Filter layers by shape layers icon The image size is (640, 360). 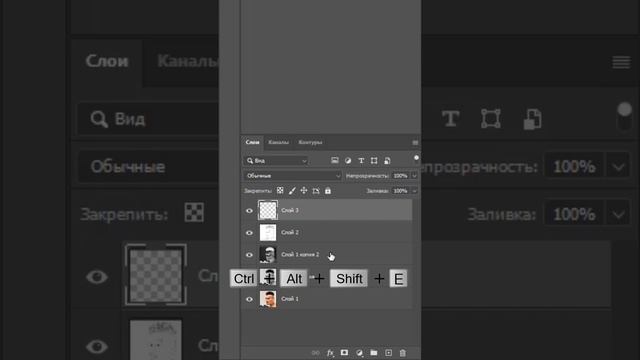[374, 161]
